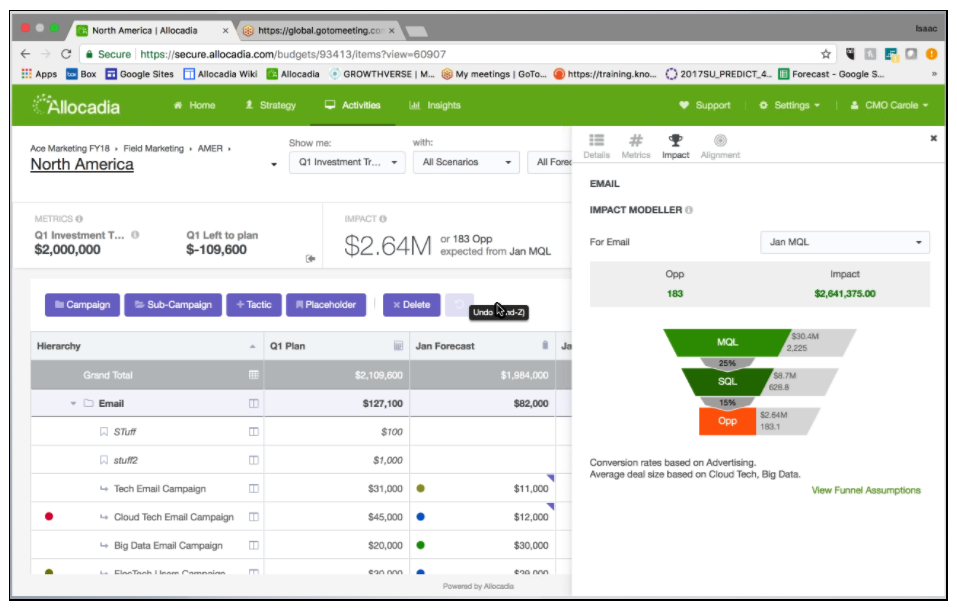Sort by Hierarchy column arrow
This screenshot has height=615, width=957.
pos(253,347)
